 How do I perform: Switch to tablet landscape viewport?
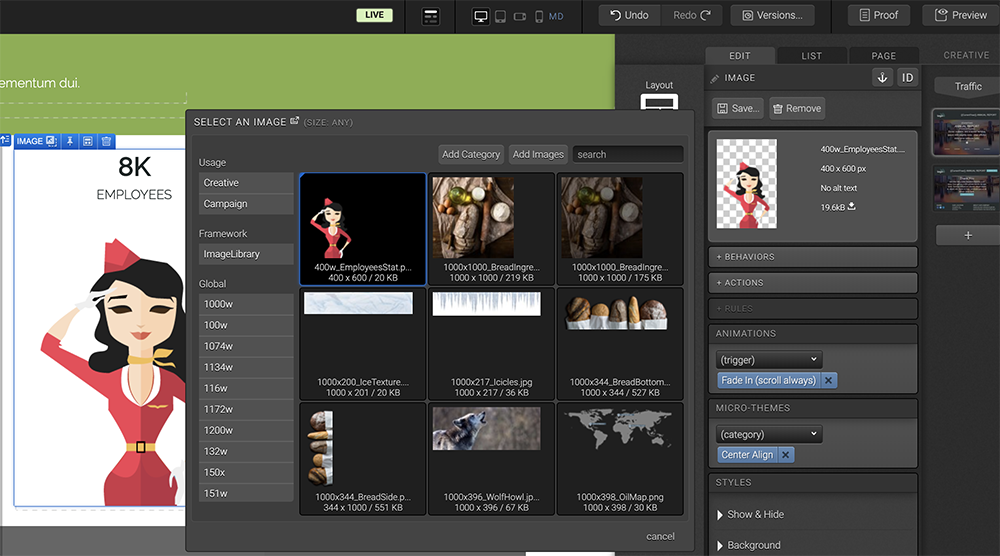pyautogui.click(x=520, y=17)
